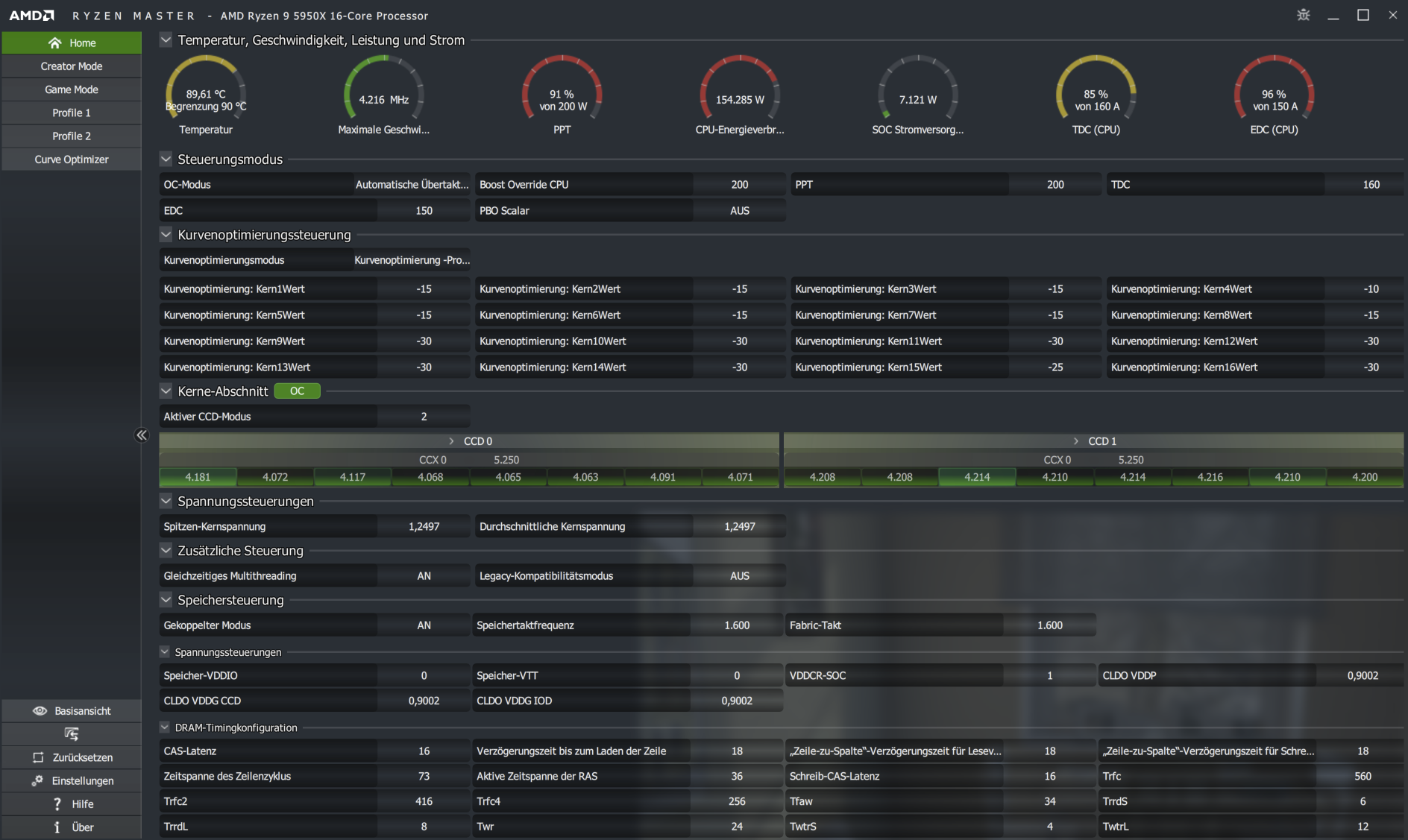Click the import/export arrows icon below Basisansicht
The width and height of the screenshot is (1408, 840).
point(72,734)
